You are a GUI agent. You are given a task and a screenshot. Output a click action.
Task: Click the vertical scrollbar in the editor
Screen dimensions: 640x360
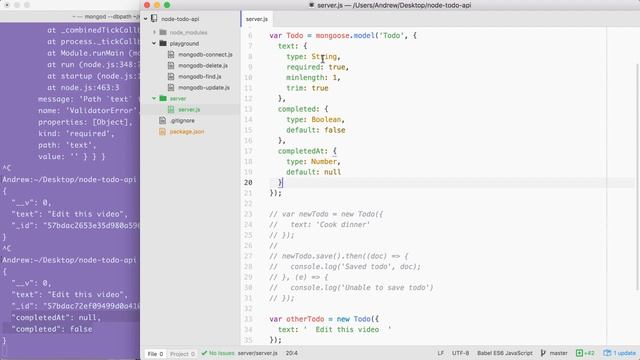637,178
